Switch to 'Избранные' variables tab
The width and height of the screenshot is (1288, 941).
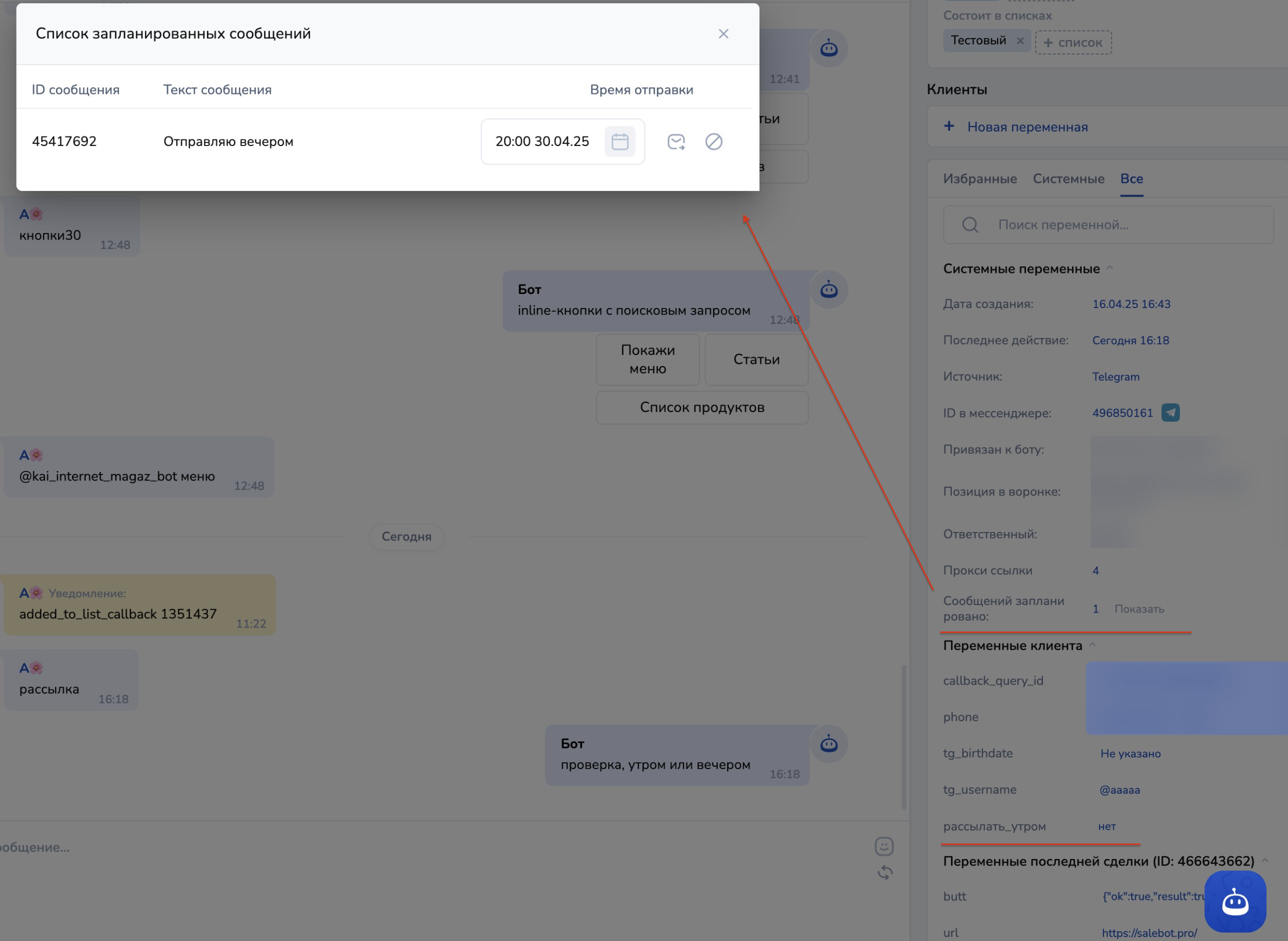(x=979, y=179)
